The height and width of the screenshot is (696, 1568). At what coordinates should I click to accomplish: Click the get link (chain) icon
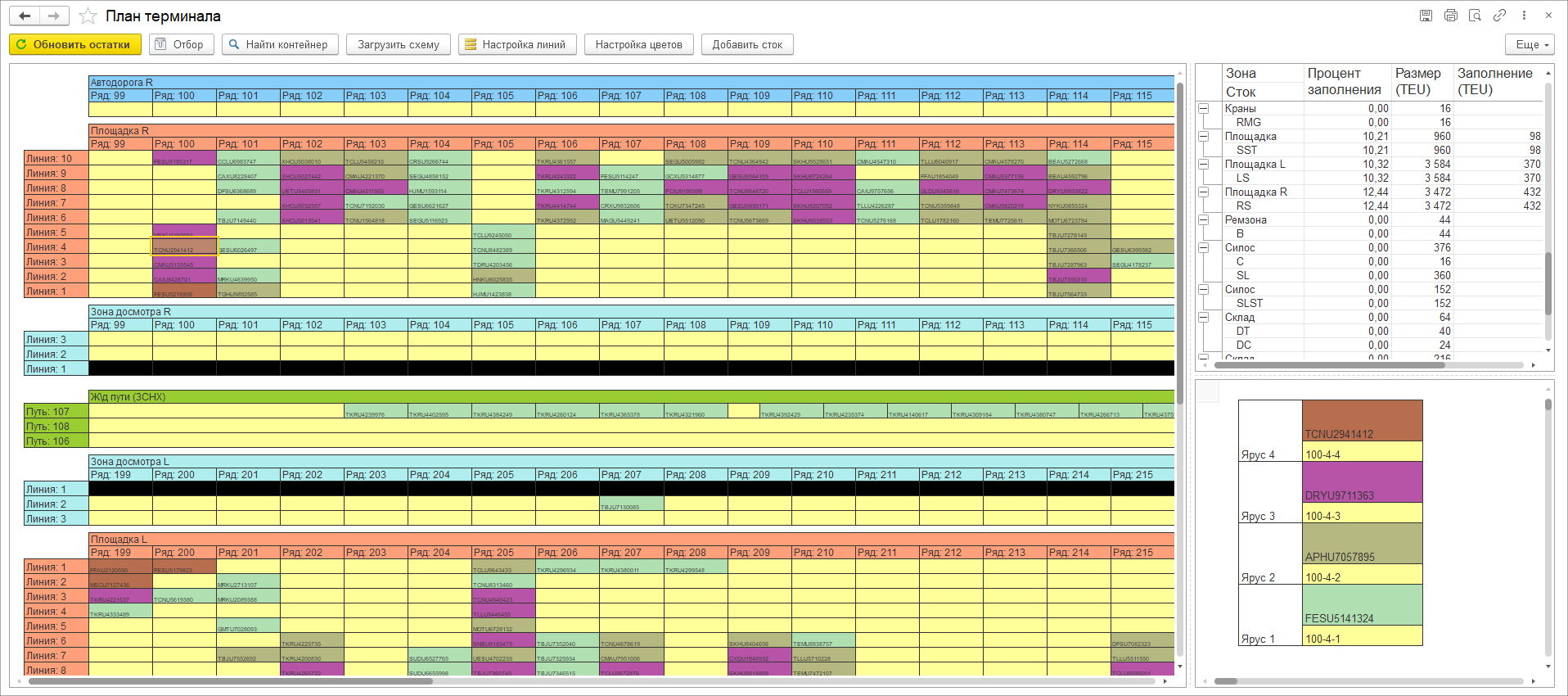pyautogui.click(x=1499, y=16)
